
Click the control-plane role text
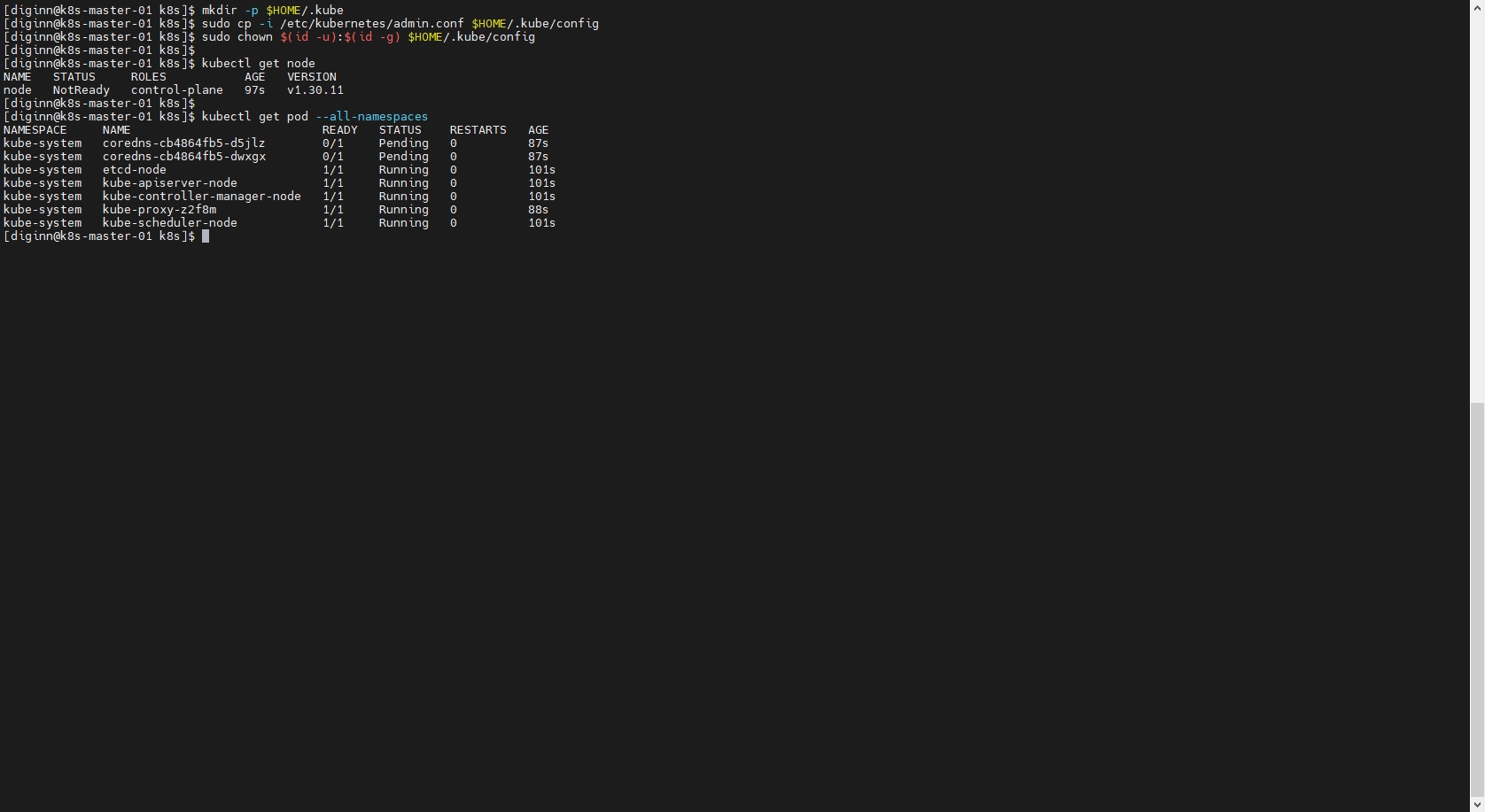coord(176,90)
